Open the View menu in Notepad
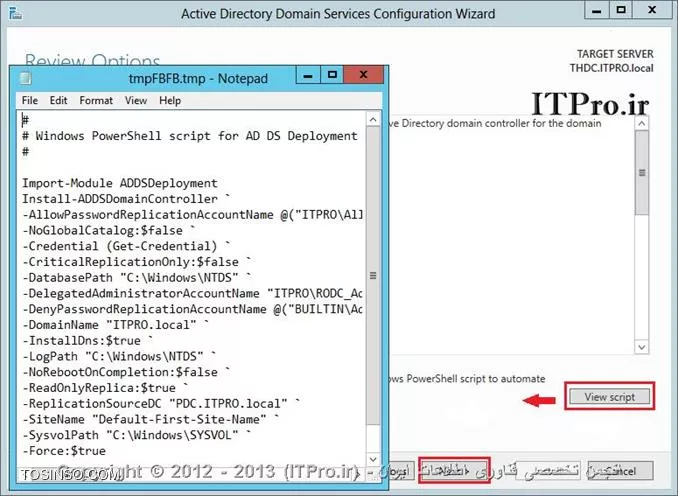The image size is (678, 496). coord(136,101)
